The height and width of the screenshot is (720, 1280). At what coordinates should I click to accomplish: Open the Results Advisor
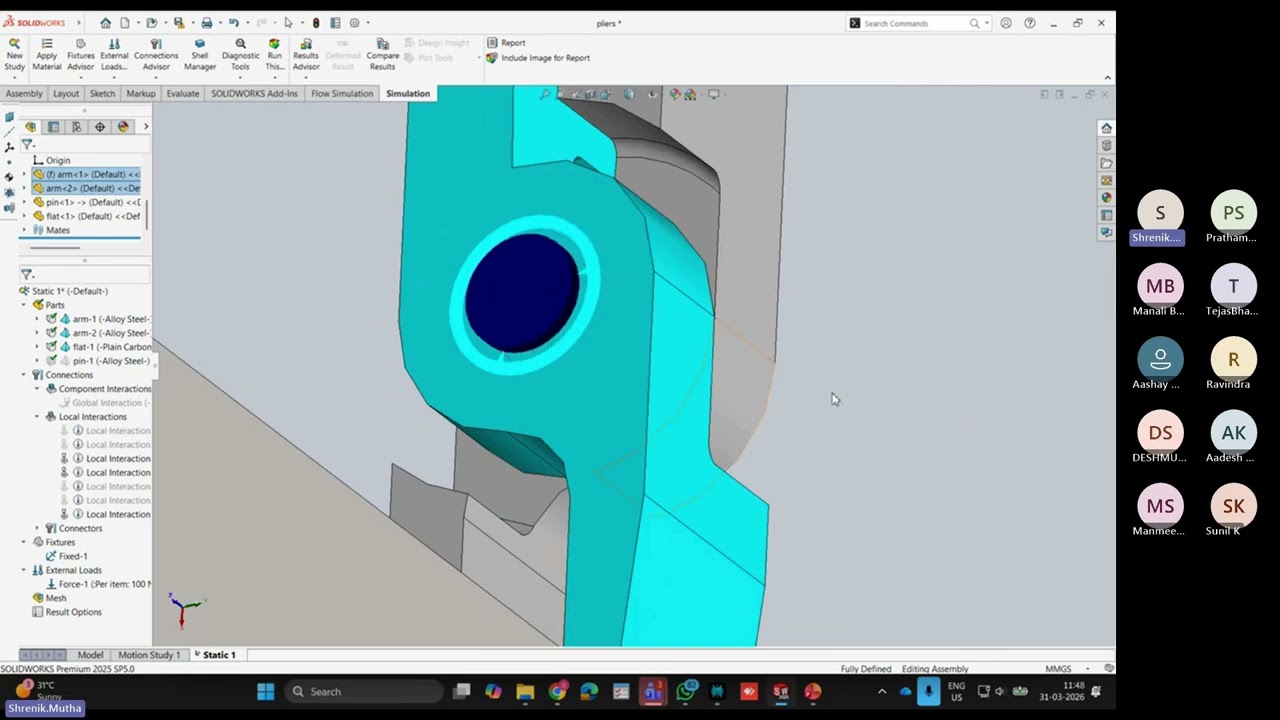(x=306, y=54)
